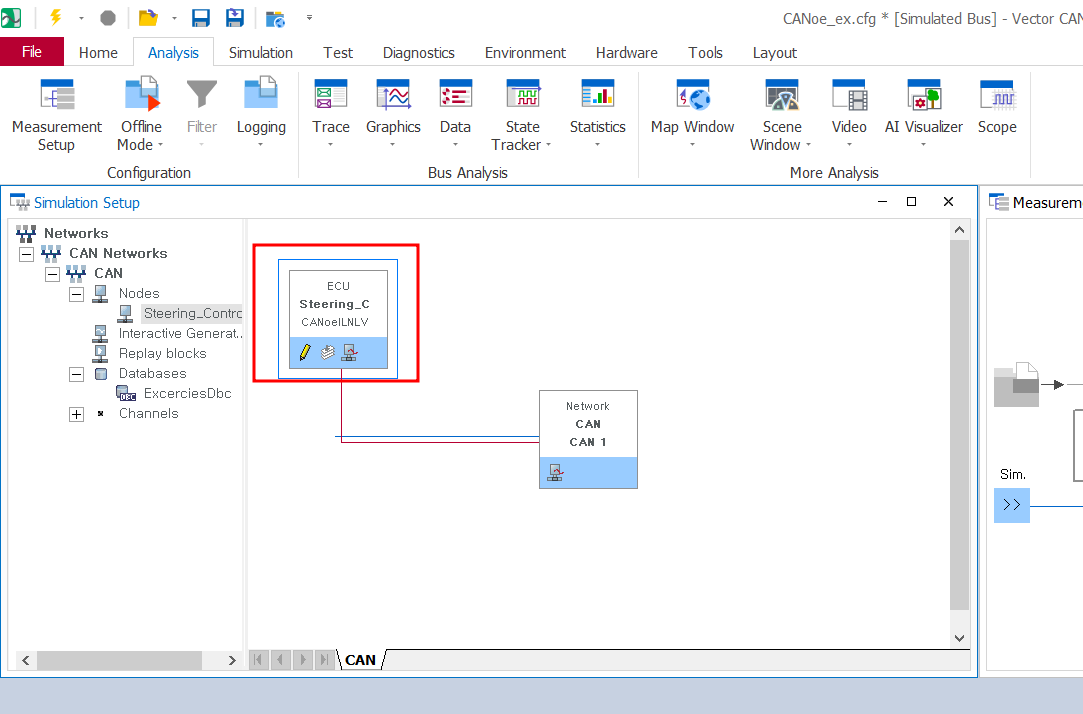
Task: Expand the Channels tree branch
Action: pyautogui.click(x=77, y=414)
